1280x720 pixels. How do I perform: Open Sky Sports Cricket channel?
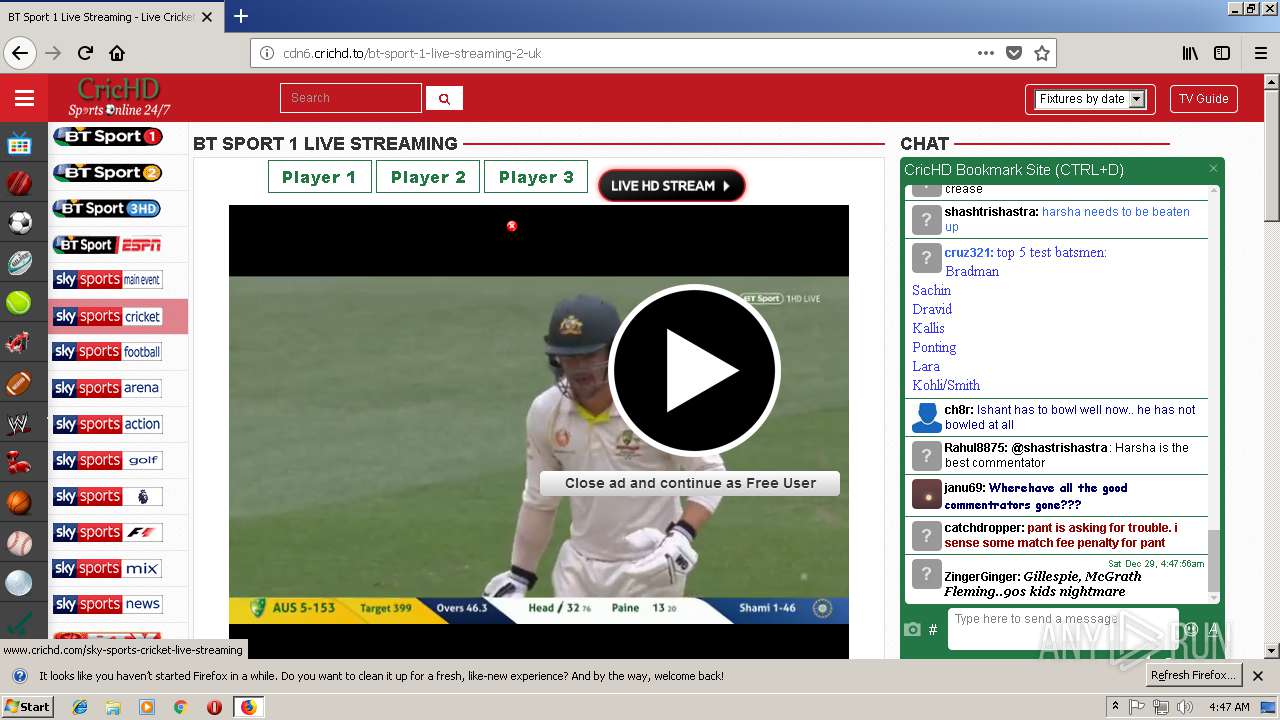pos(107,316)
